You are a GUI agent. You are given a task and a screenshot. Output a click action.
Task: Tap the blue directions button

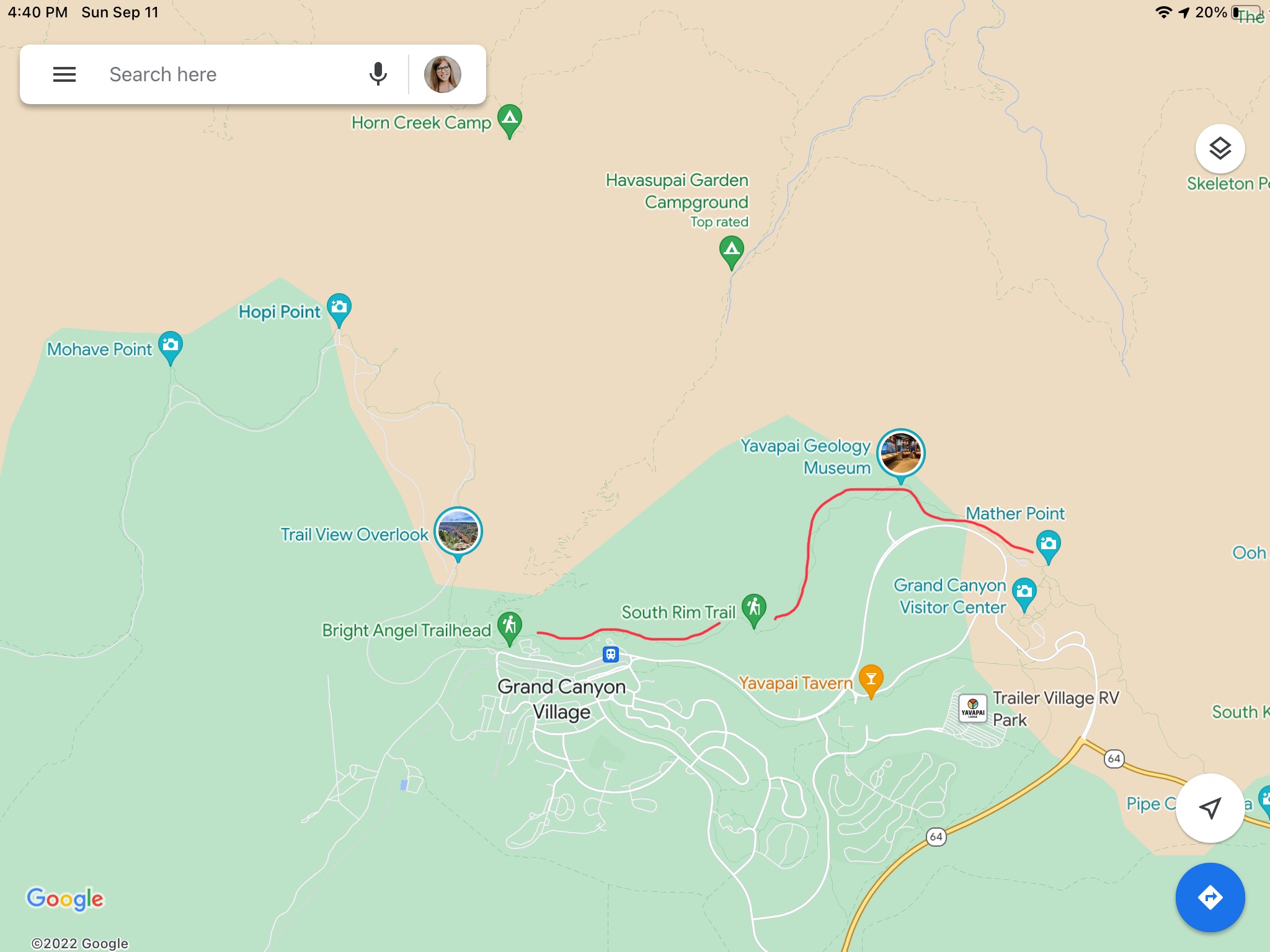1210,897
